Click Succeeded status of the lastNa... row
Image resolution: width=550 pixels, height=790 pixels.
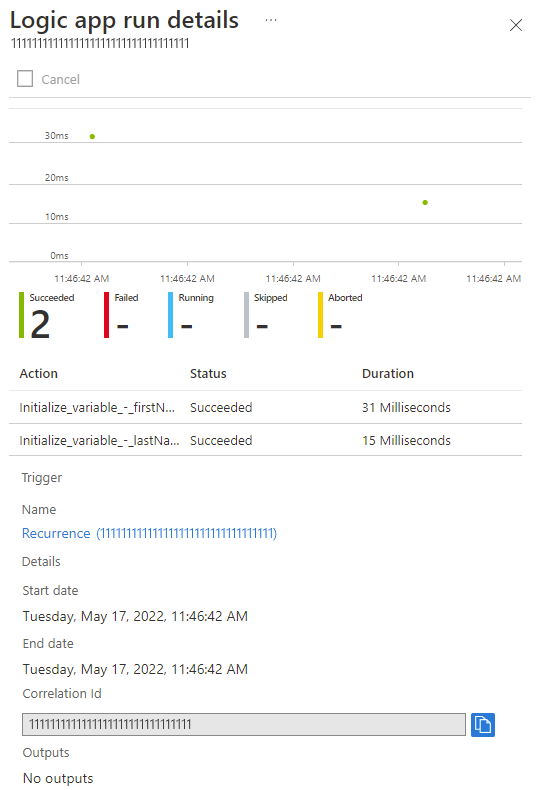coord(221,440)
